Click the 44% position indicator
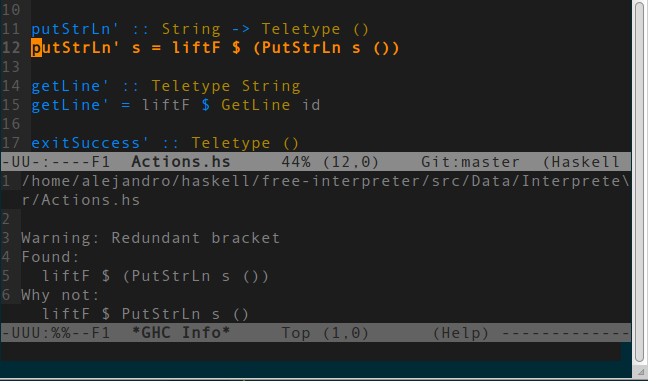 [296, 162]
